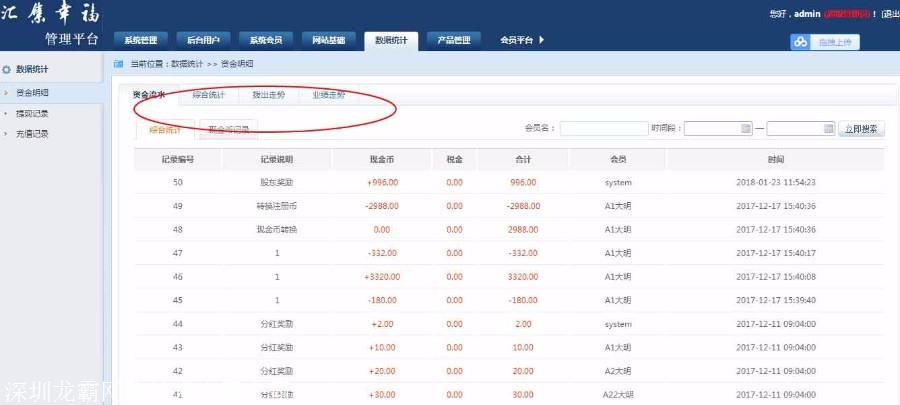
Task: Click the 立即搜索 search button
Action: (861, 129)
